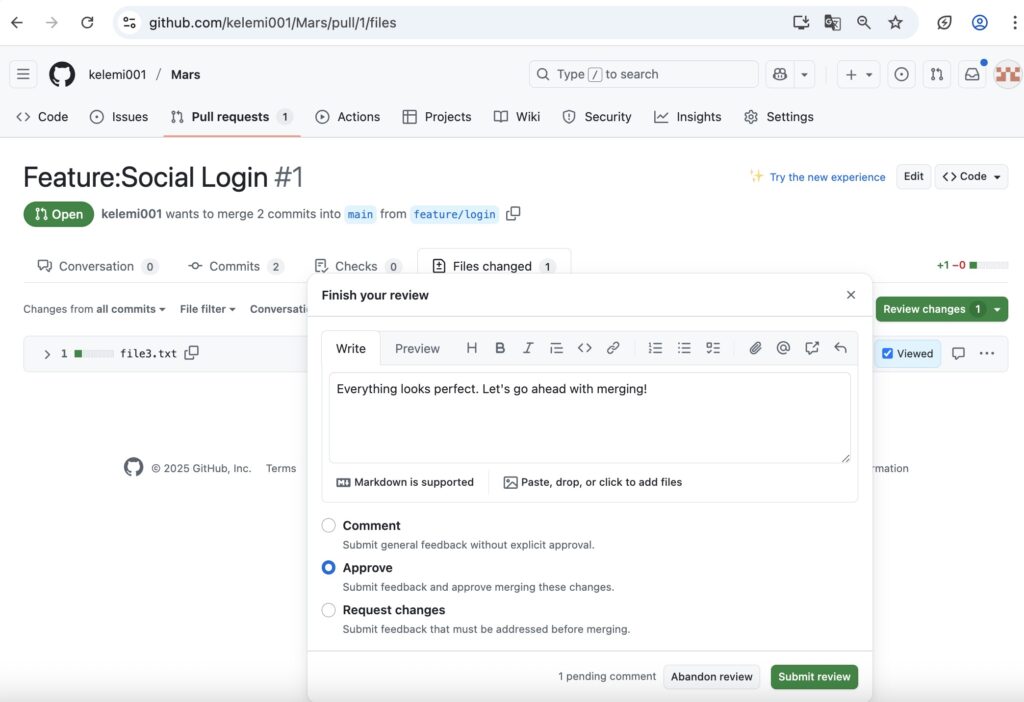
Task: Add a link using link icon
Action: 613,348
